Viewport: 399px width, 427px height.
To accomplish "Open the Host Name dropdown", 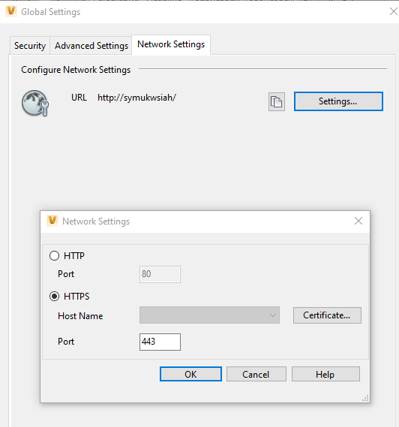I will pos(209,315).
